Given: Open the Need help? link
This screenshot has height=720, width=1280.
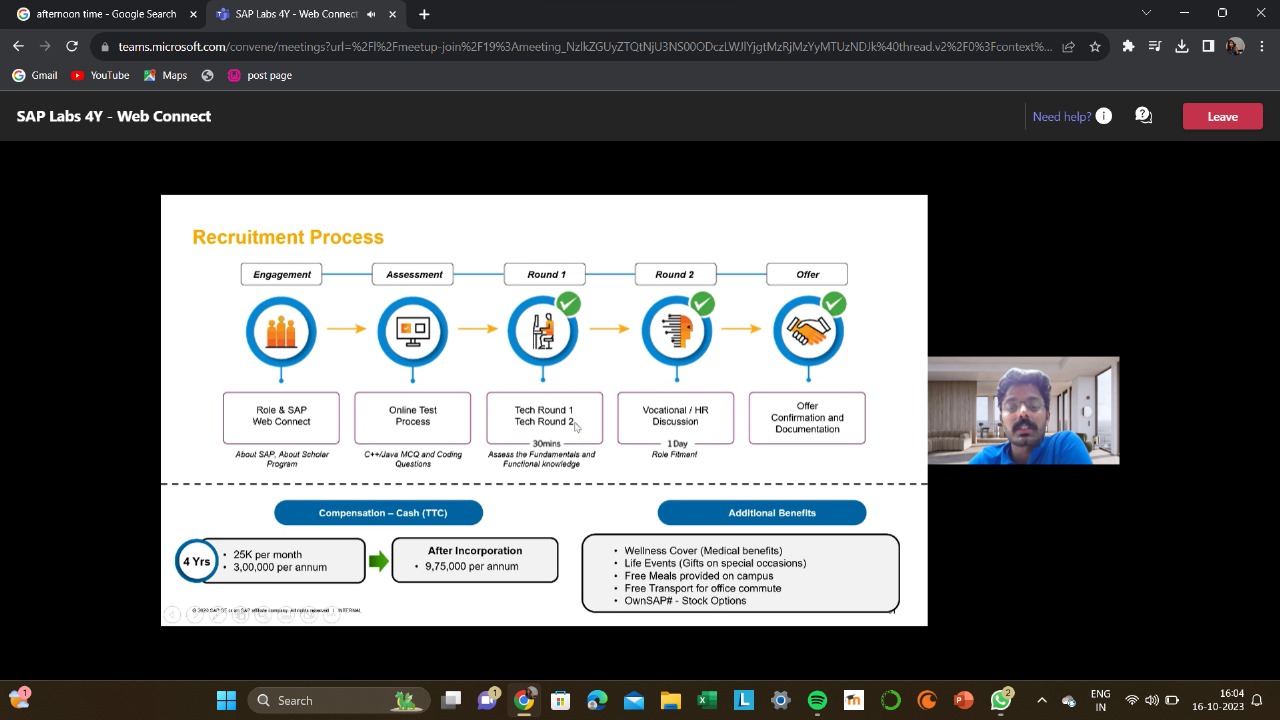Looking at the screenshot, I should click(x=1061, y=117).
